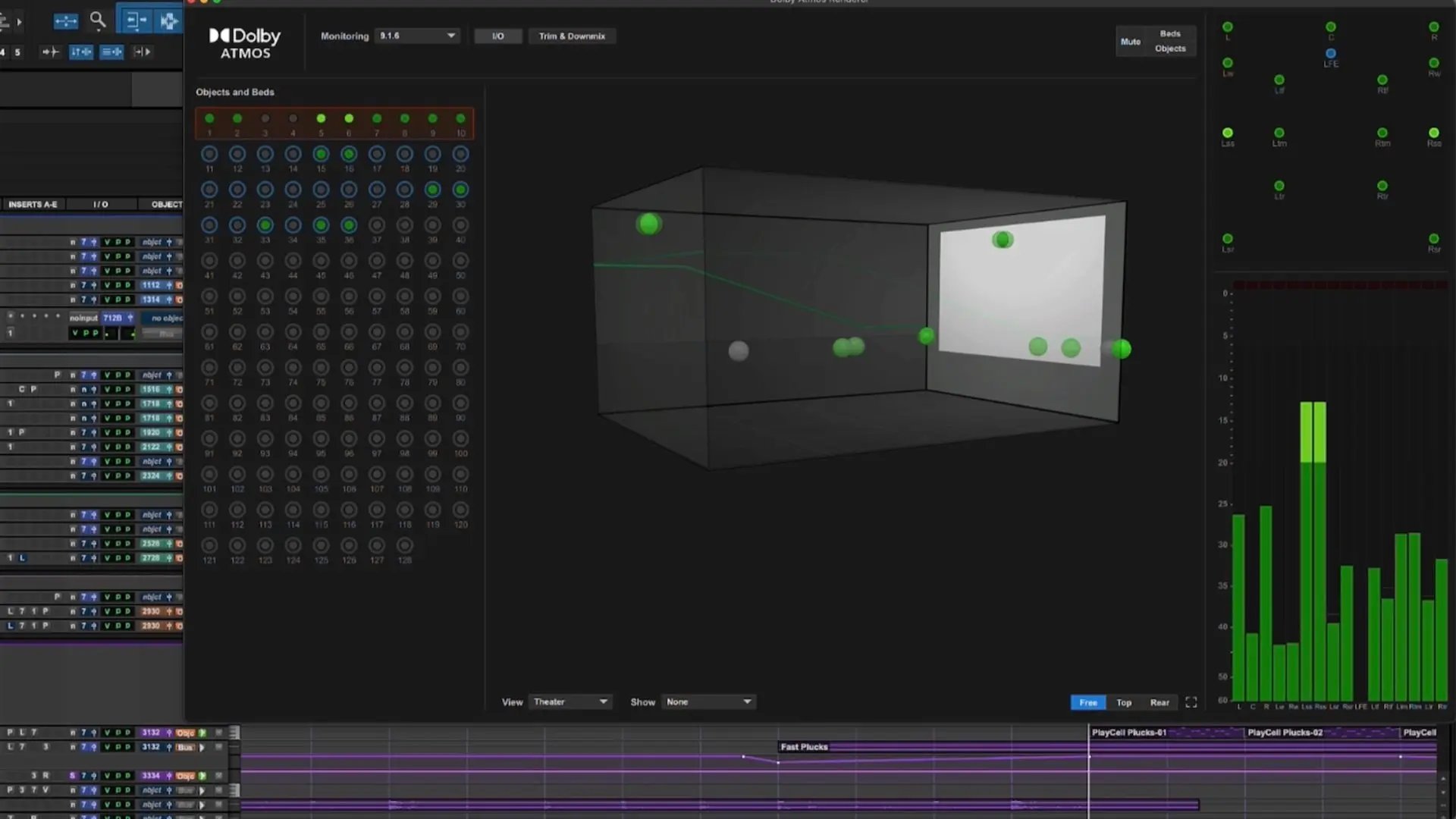Toggle bed channel 5 indicator
This screenshot has height=819, width=1456.
coord(321,118)
